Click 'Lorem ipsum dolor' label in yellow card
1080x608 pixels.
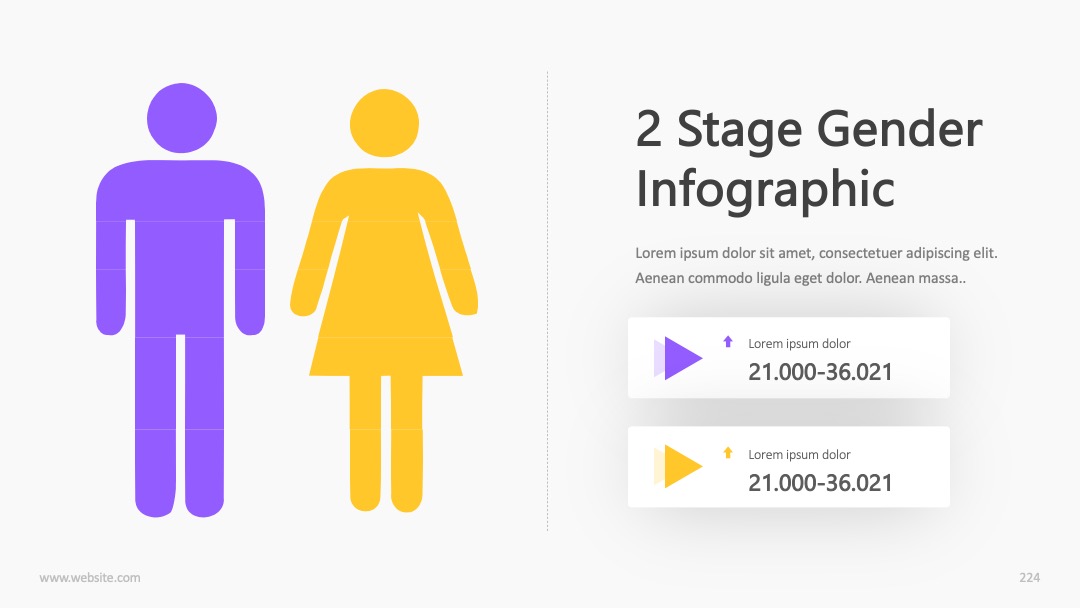point(799,454)
